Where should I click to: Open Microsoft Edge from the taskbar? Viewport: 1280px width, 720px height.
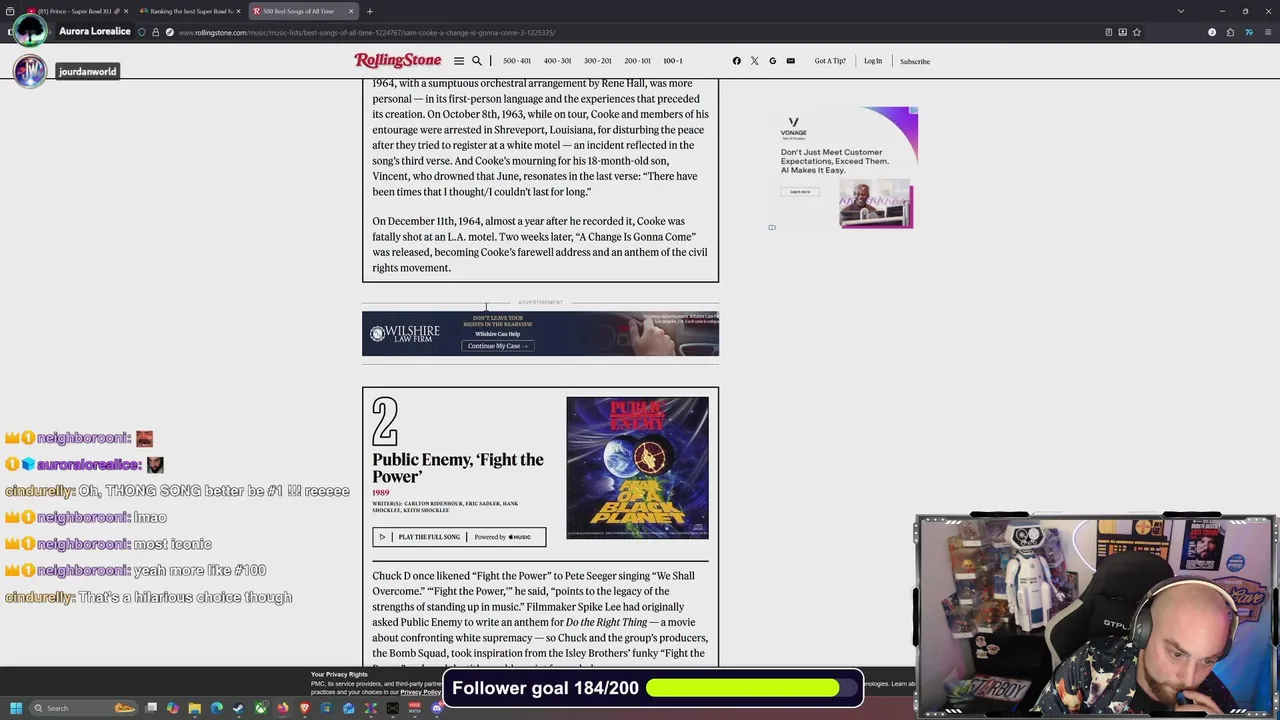[216, 708]
